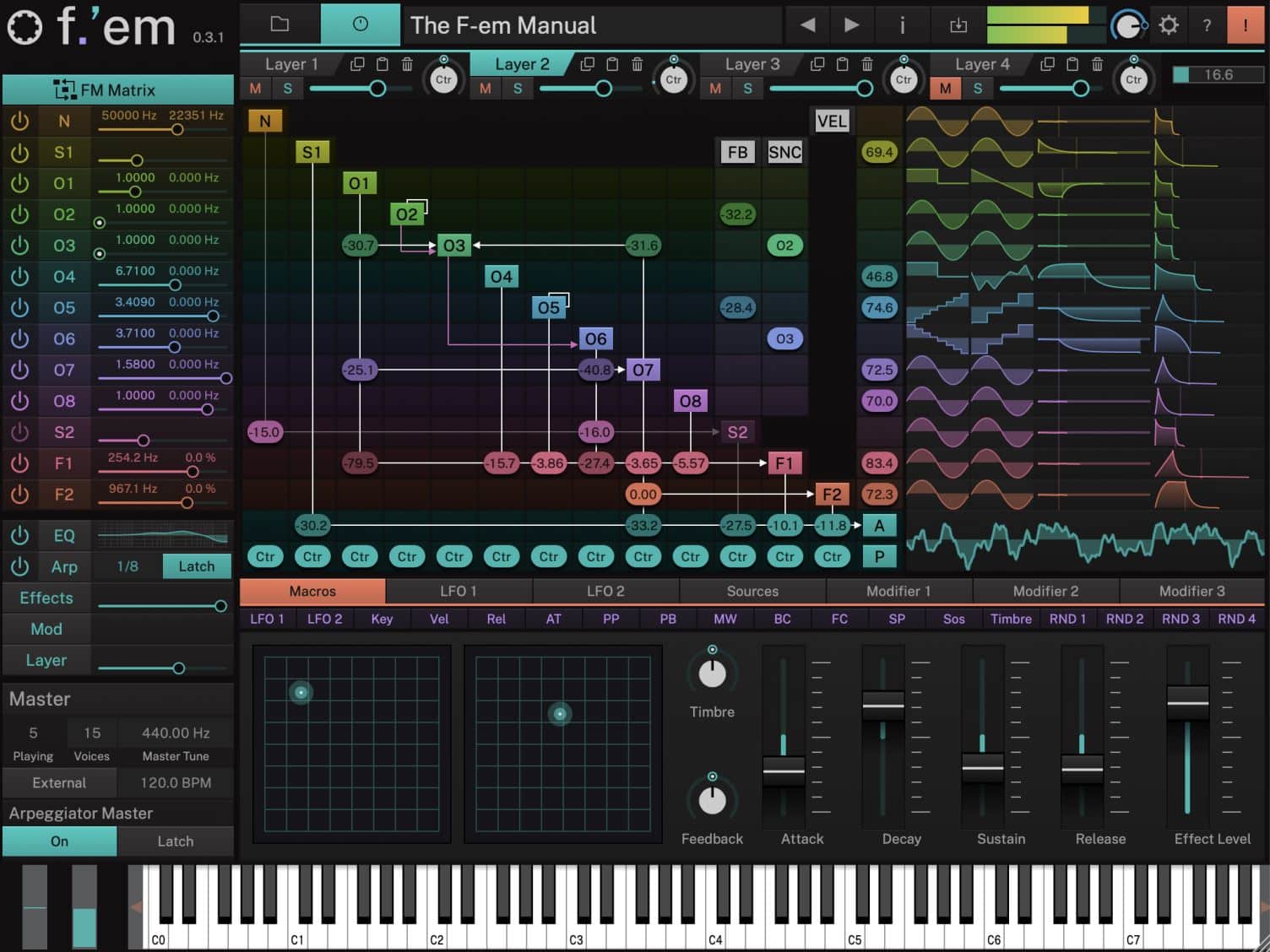The height and width of the screenshot is (952, 1270).
Task: Select the Timbre modulation source
Action: click(x=1011, y=619)
